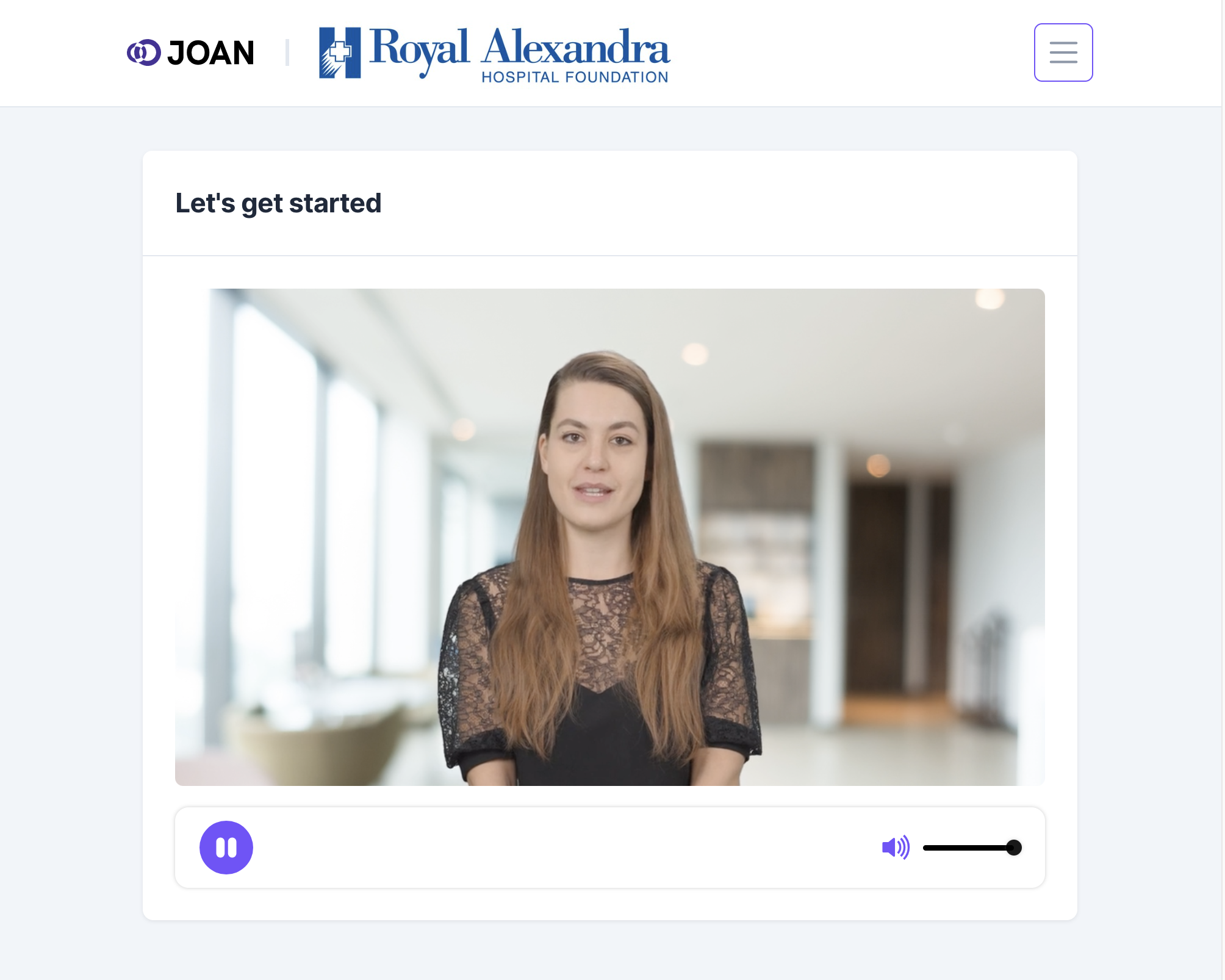This screenshot has width=1225, height=980.
Task: Mute audio via the speaker icon
Action: 896,847
